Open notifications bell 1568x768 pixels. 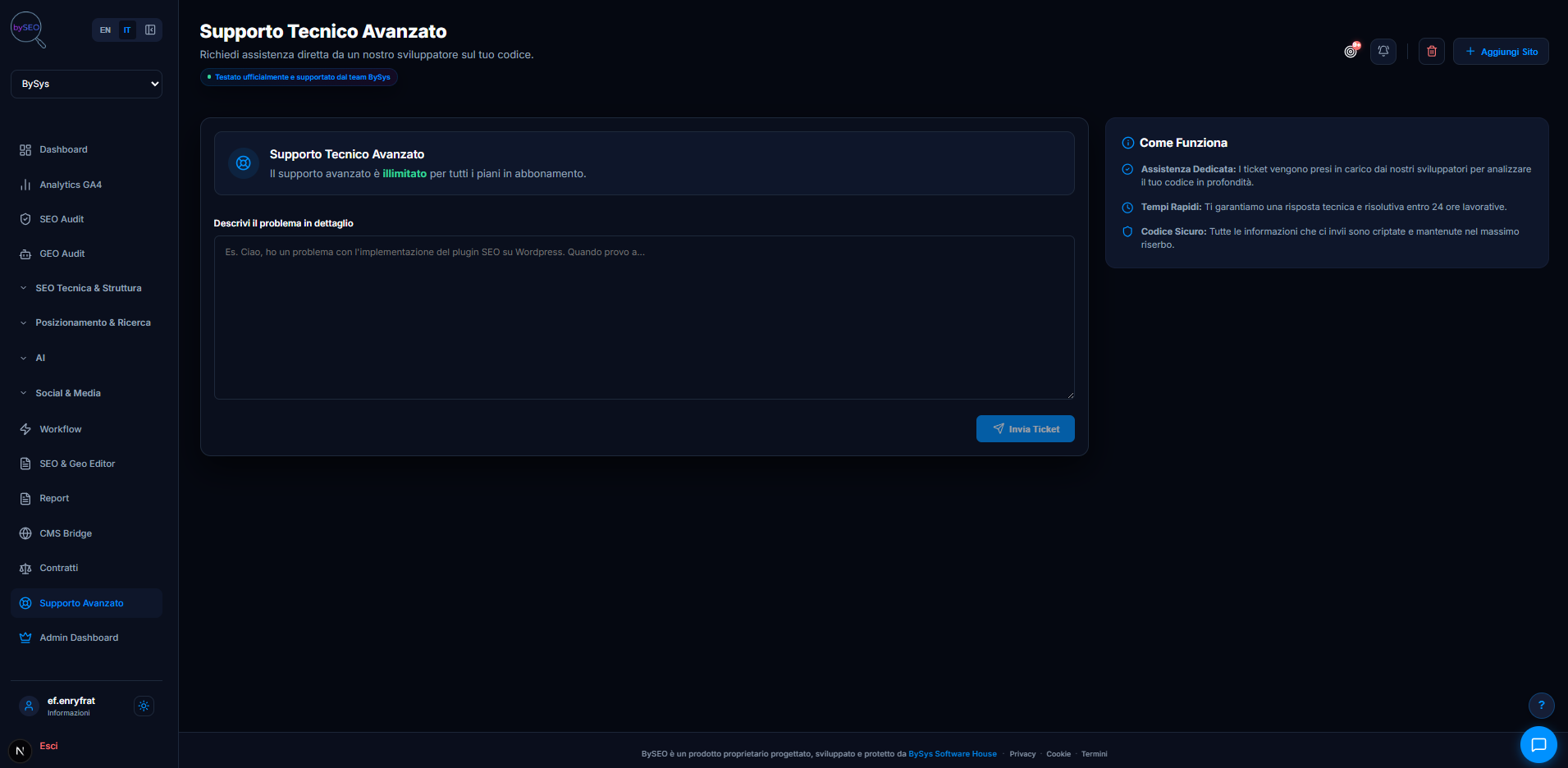click(1383, 51)
